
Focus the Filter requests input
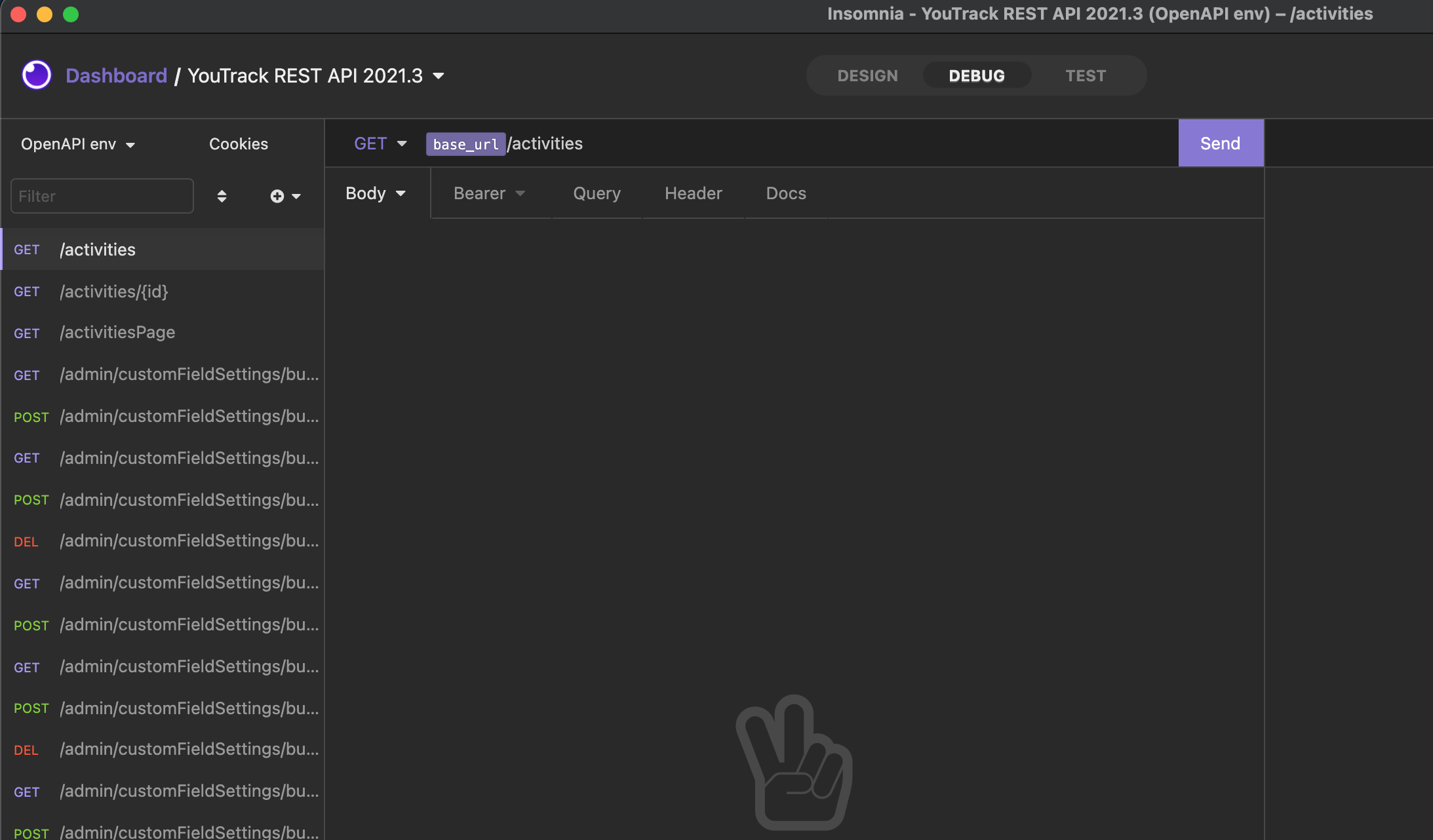(x=102, y=196)
